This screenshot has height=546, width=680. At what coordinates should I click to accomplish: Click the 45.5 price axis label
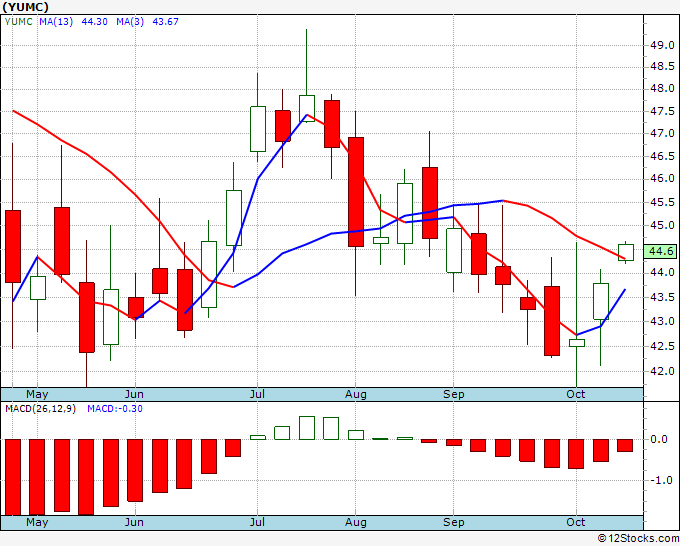pyautogui.click(x=662, y=203)
